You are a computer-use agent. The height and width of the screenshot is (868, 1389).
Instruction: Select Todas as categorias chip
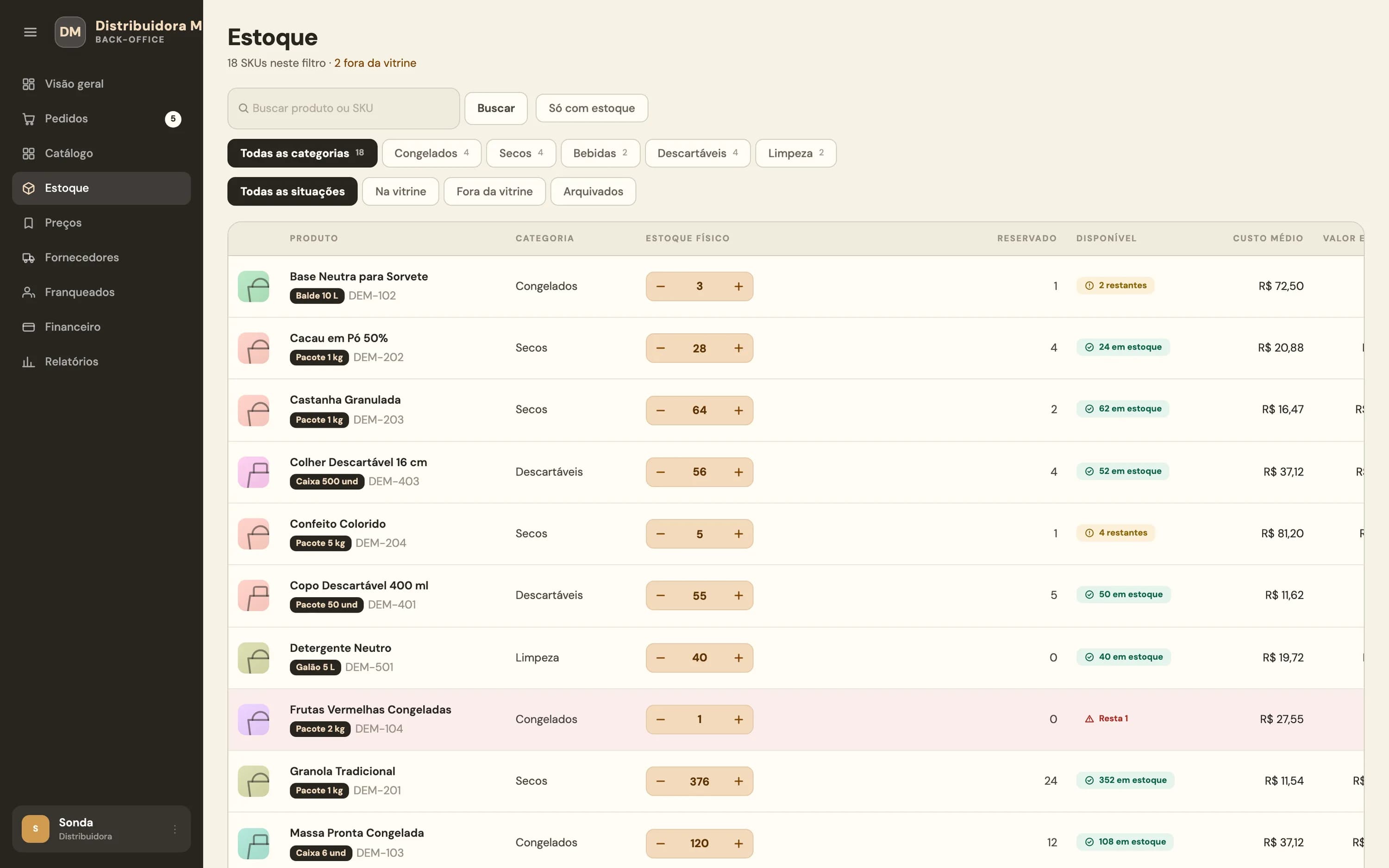(302, 153)
